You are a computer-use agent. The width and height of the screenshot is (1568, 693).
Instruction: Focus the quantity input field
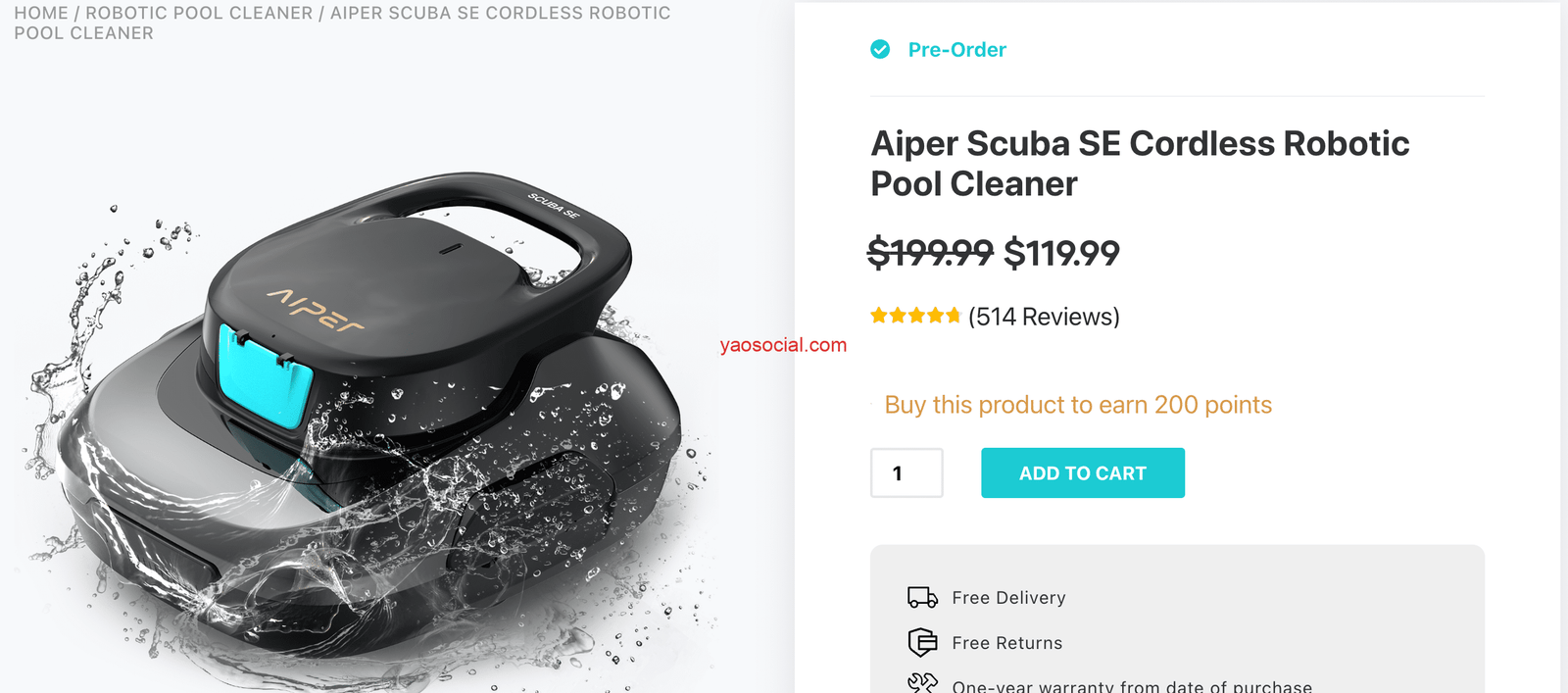pos(906,473)
